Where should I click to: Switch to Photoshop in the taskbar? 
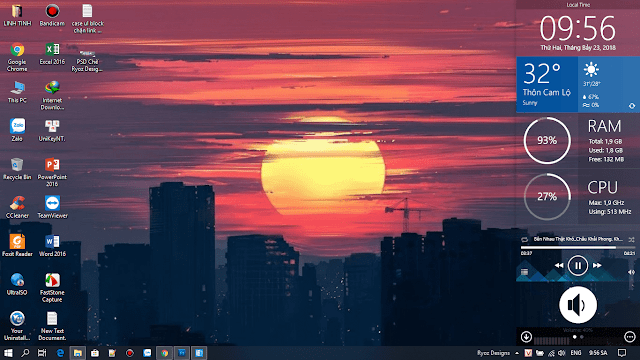coord(182,353)
